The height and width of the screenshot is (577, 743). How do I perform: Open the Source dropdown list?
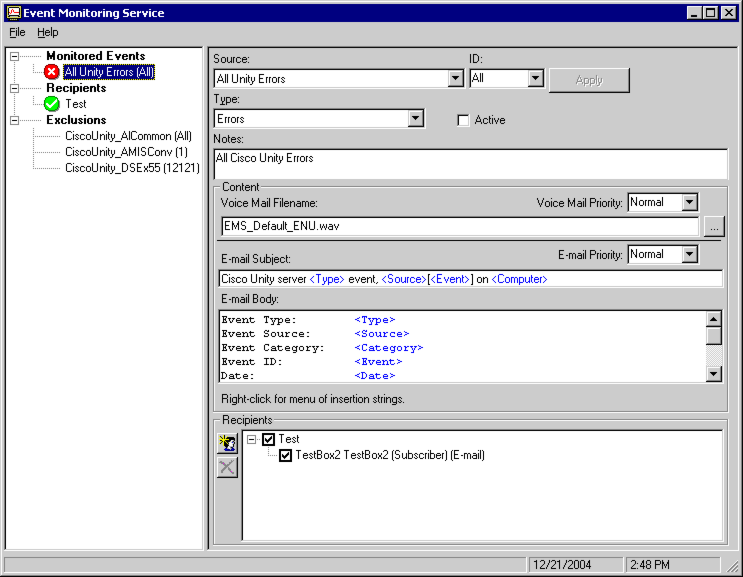[455, 79]
